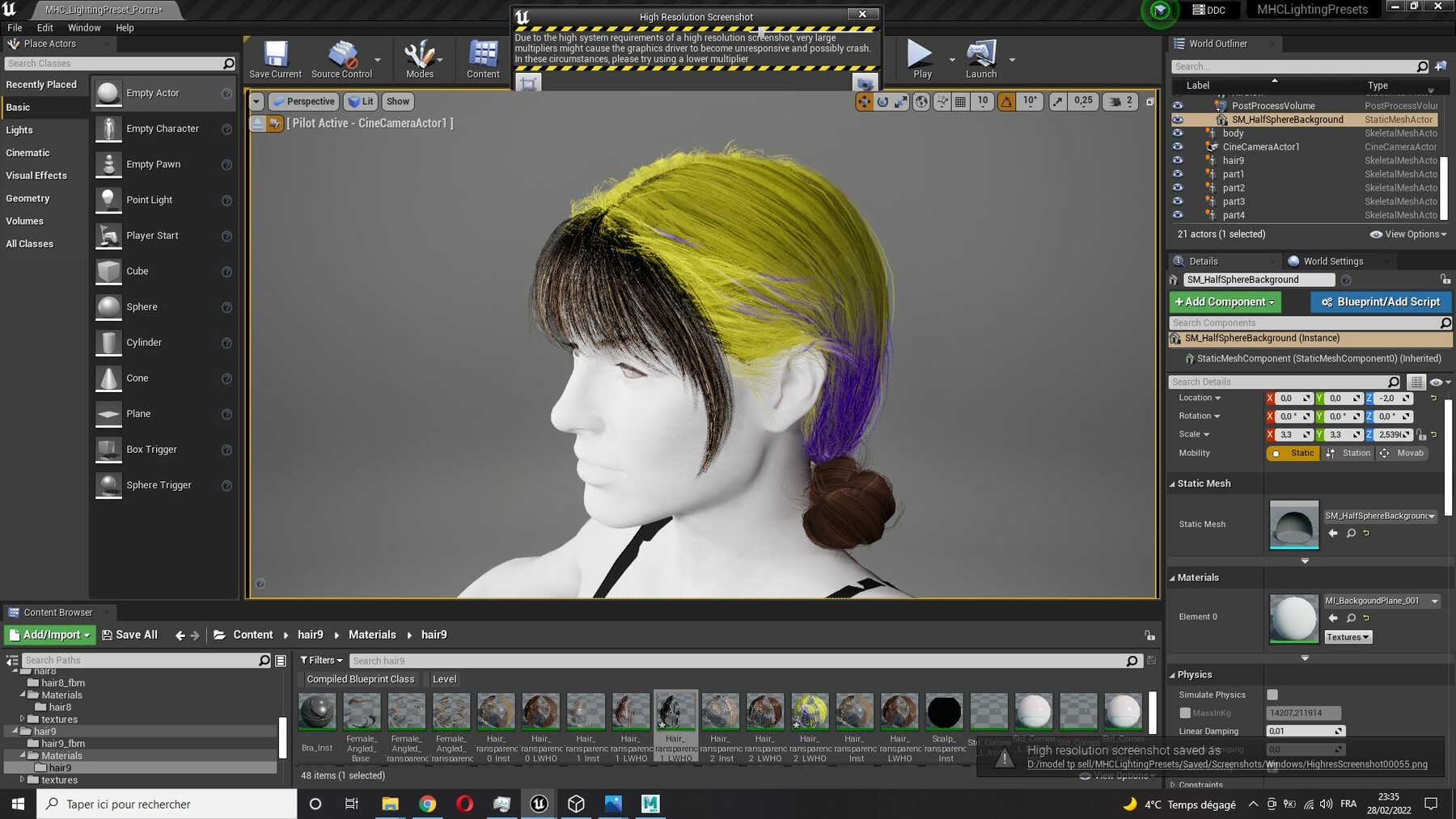Open the Show flags menu
The width and height of the screenshot is (1456, 819).
pyautogui.click(x=397, y=101)
